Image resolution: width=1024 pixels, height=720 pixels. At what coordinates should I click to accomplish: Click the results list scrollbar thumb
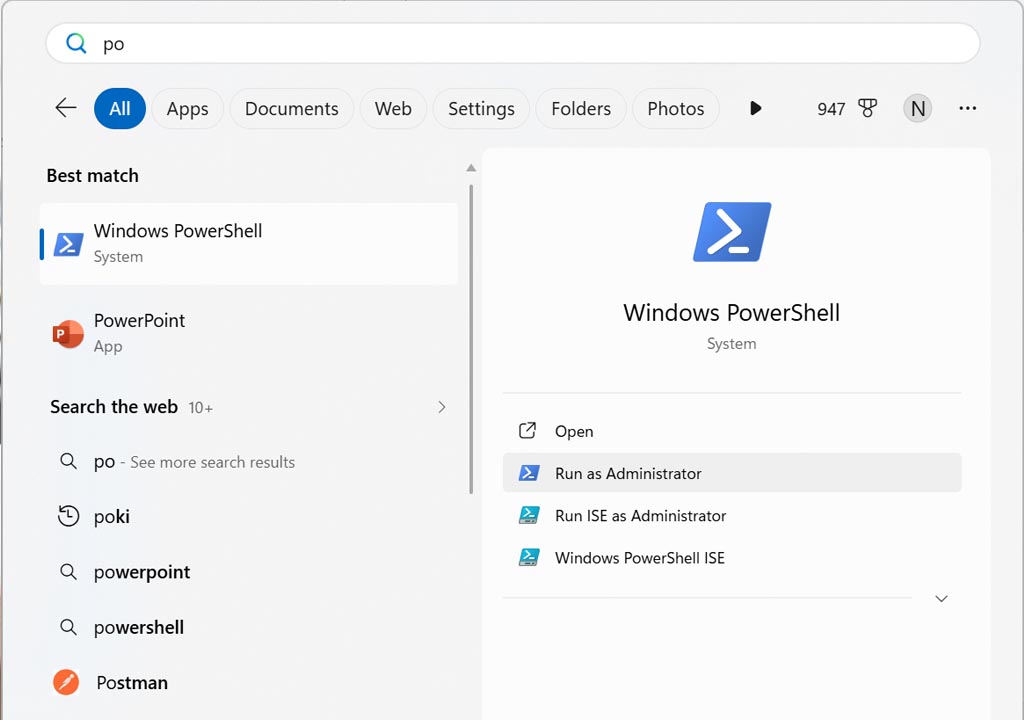coord(471,340)
